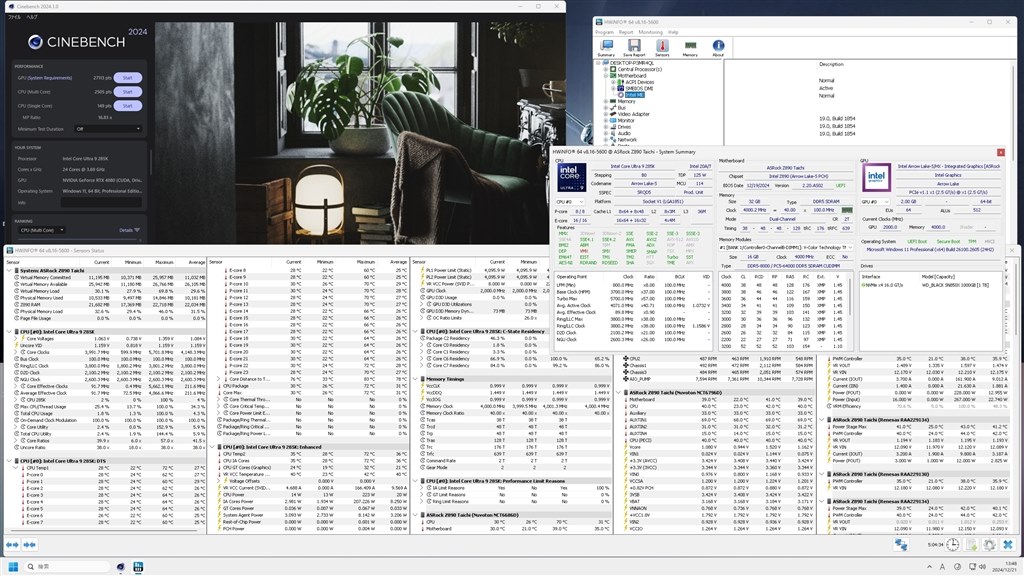Start the CPU (Multi Core) benchmark
The image size is (1024, 576).
[127, 91]
